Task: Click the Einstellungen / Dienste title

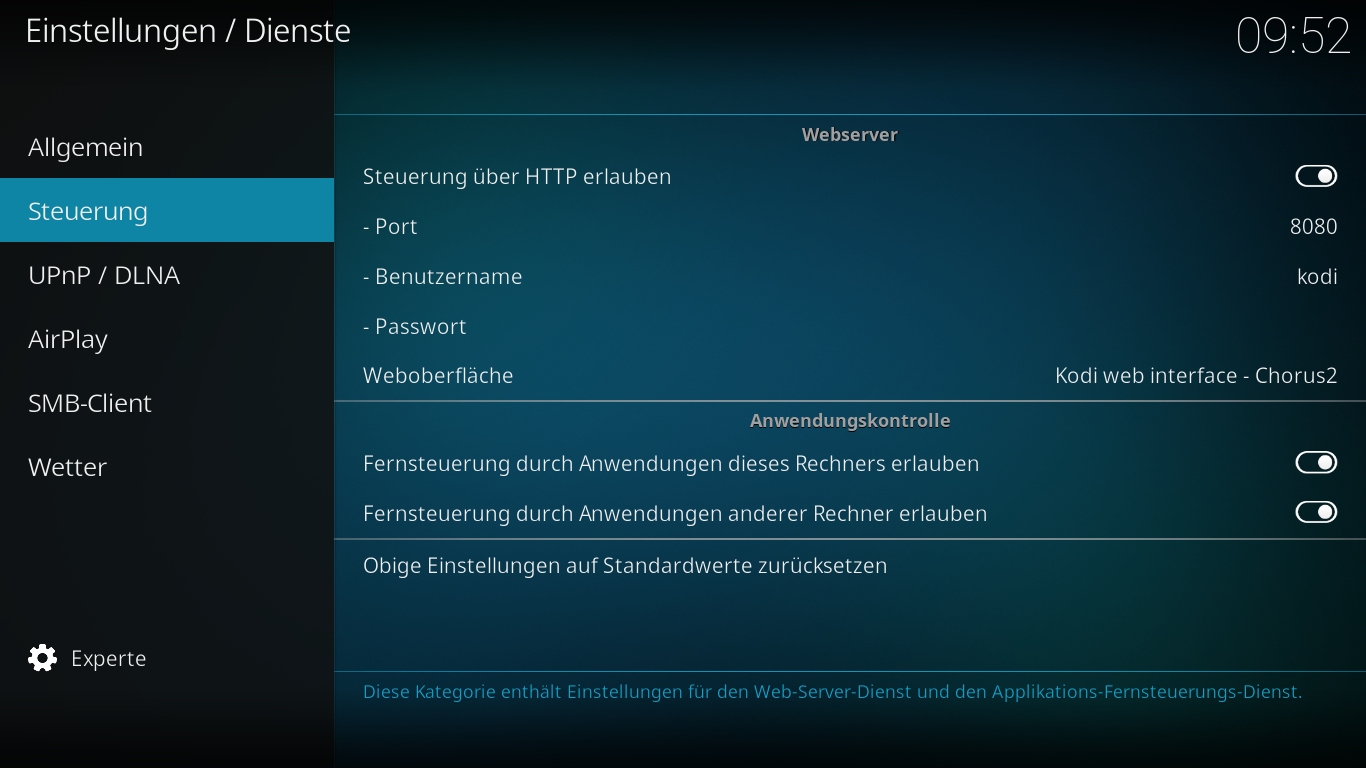Action: pyautogui.click(x=188, y=31)
